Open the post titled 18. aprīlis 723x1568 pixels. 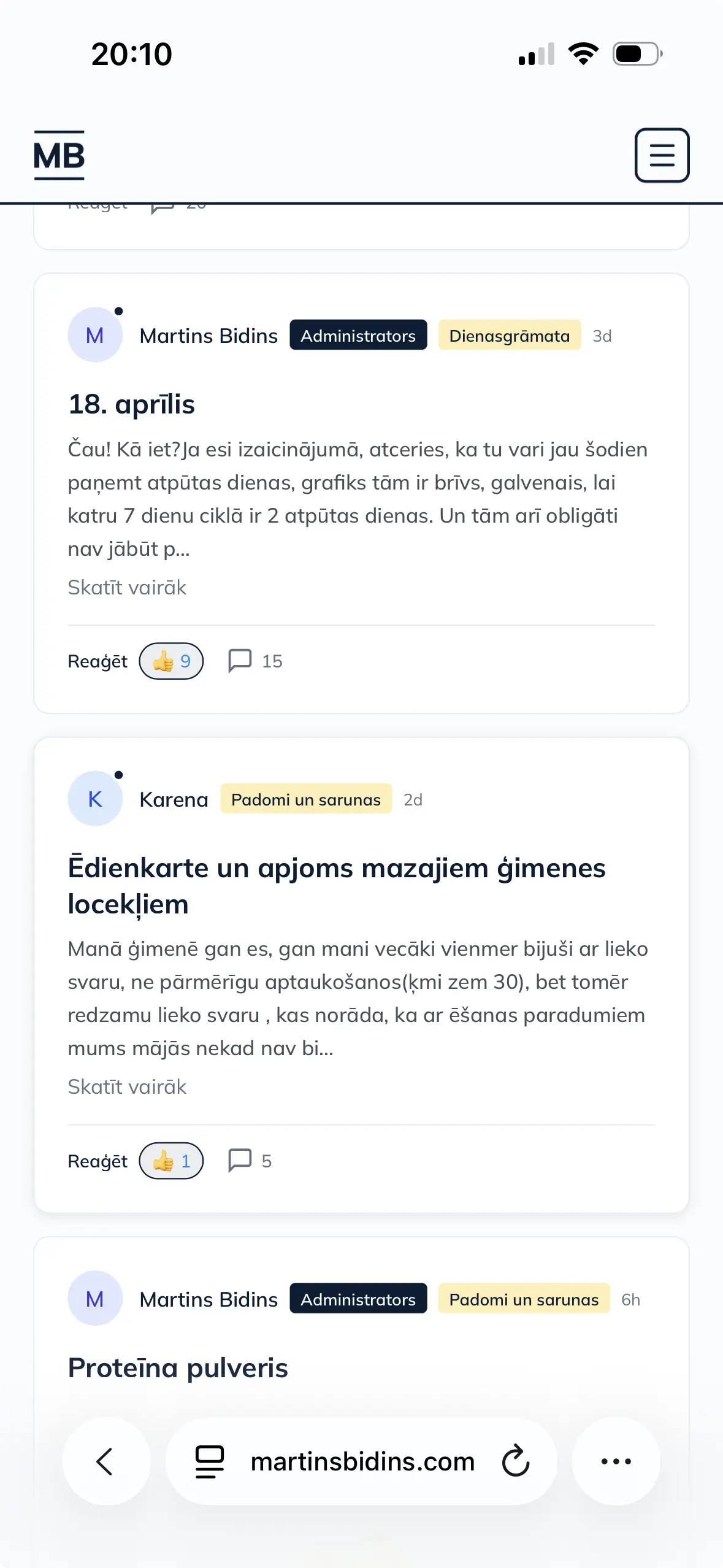[131, 404]
